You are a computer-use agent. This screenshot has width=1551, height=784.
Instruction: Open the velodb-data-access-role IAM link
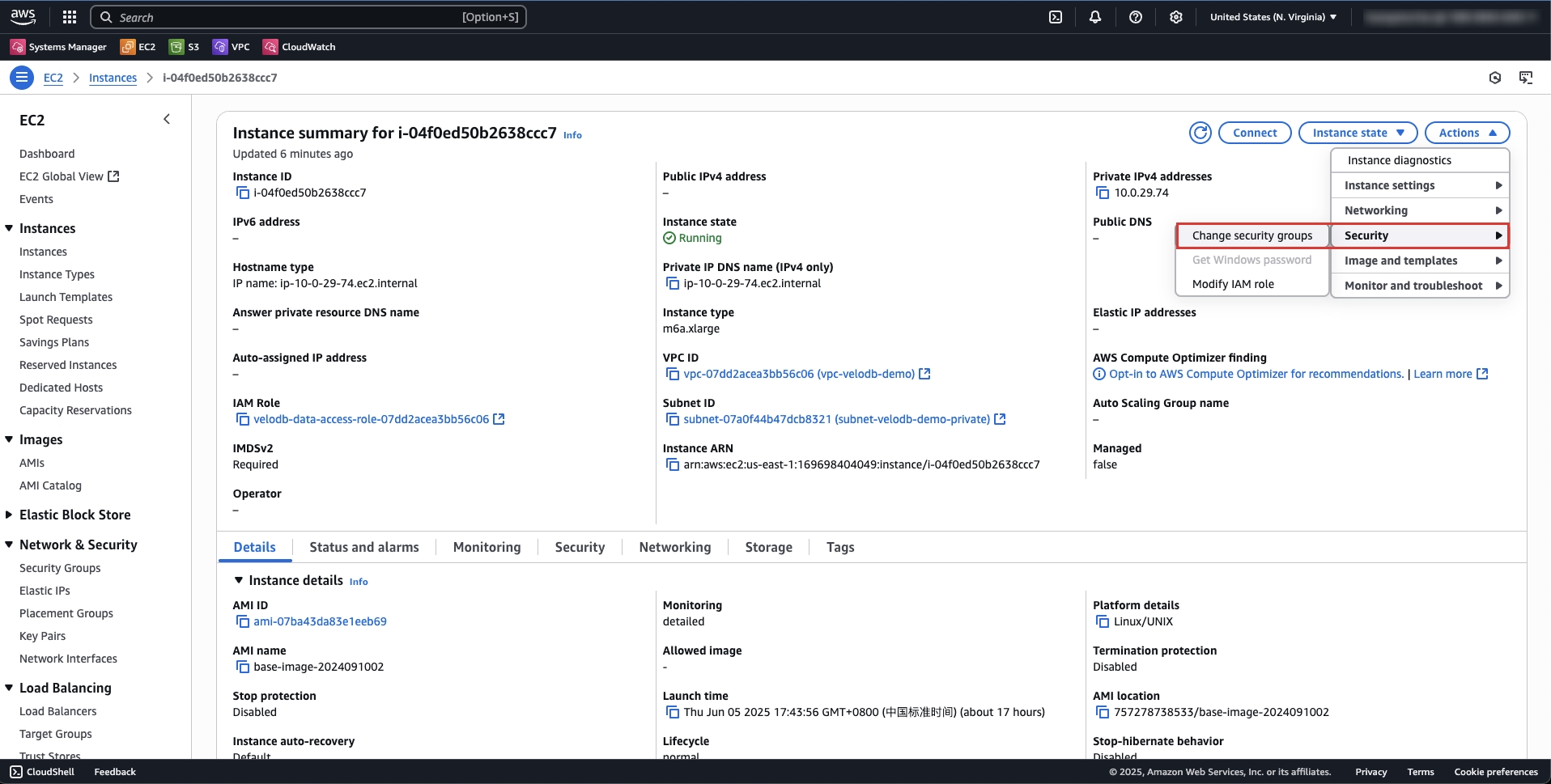coord(379,419)
